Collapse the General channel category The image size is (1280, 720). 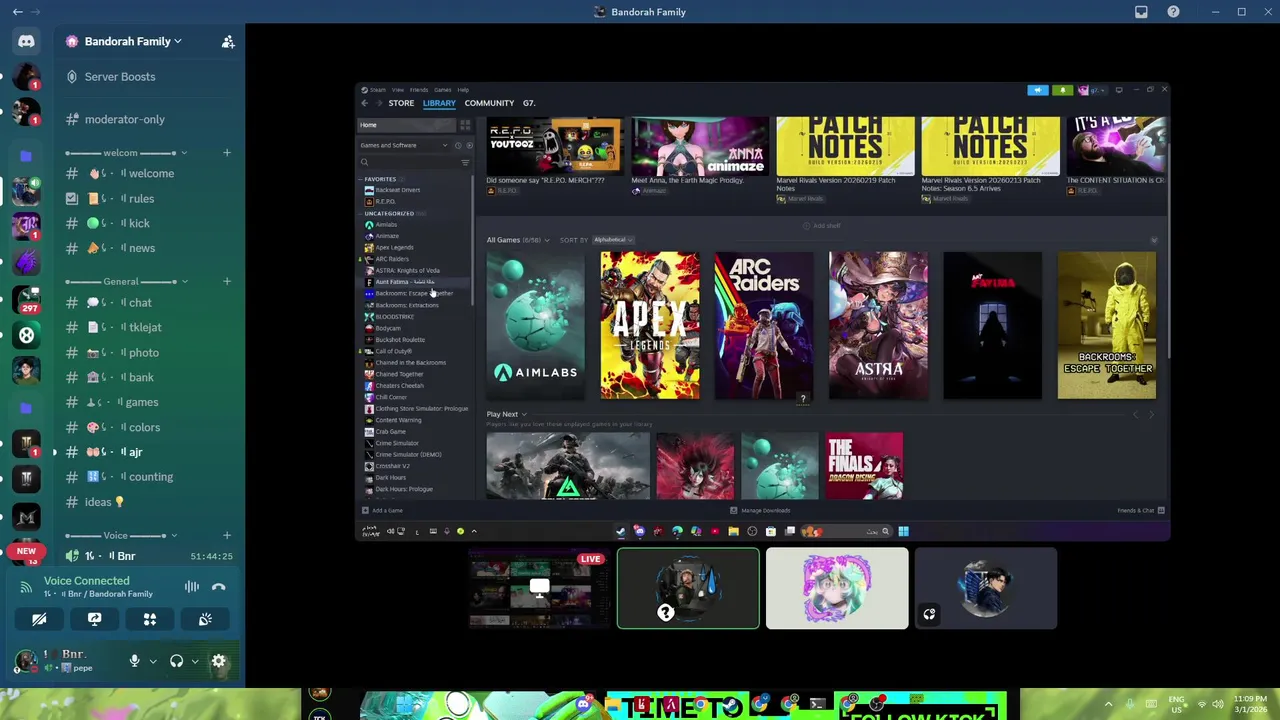(x=125, y=281)
